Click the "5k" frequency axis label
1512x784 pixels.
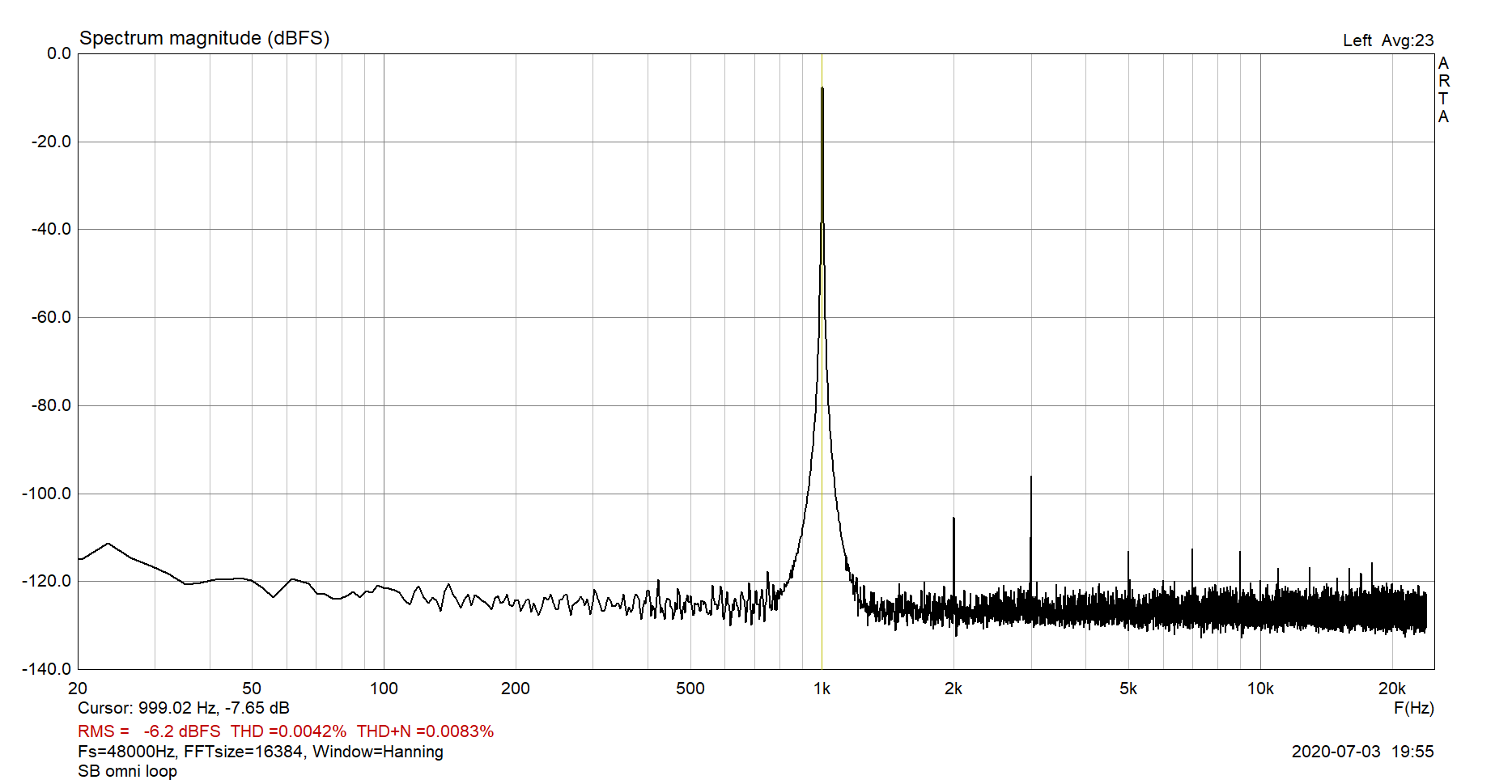tap(1128, 689)
